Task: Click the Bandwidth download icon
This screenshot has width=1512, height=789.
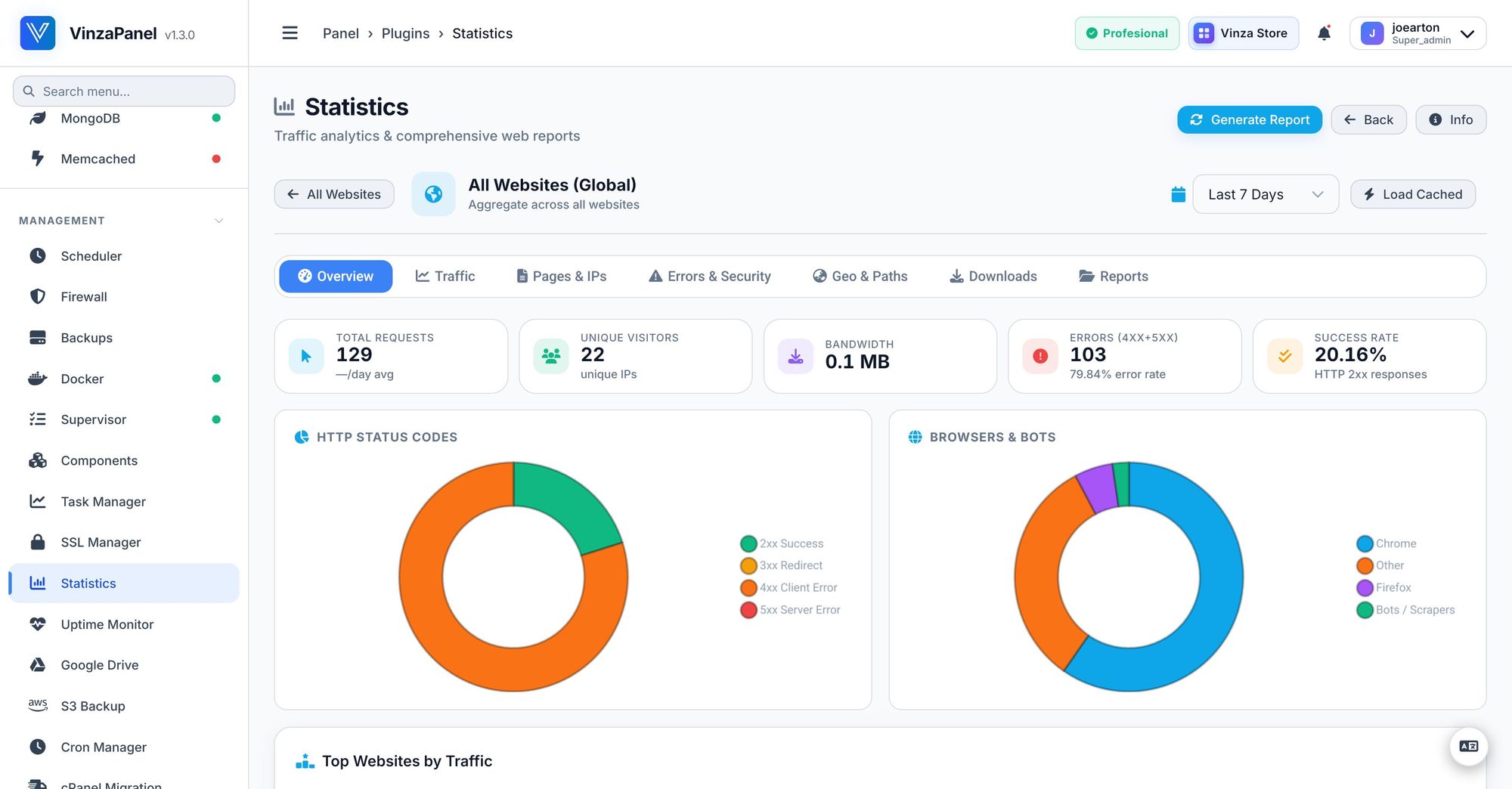Action: pyautogui.click(x=795, y=356)
